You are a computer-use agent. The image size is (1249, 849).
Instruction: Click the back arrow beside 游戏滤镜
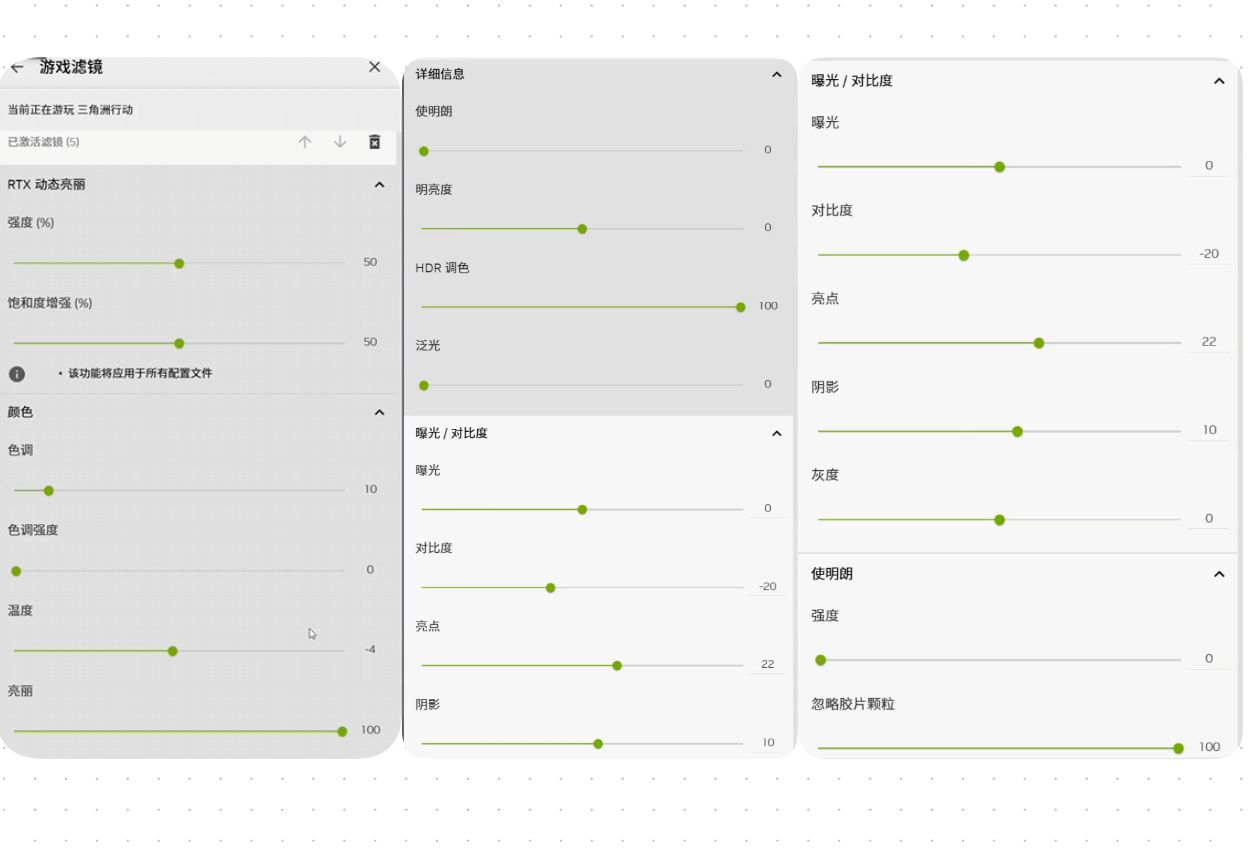(17, 67)
